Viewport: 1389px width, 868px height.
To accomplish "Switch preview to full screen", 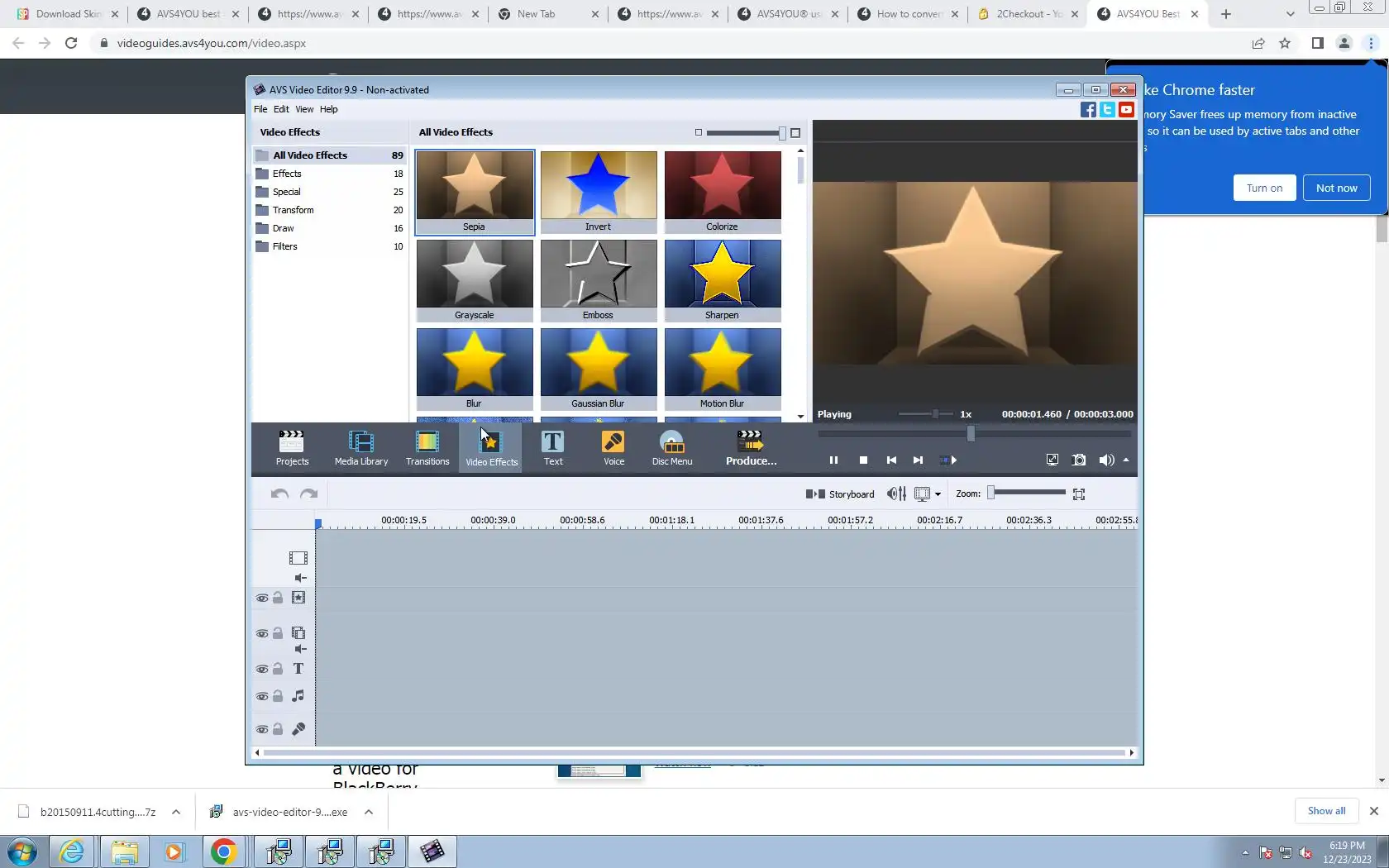I will coord(1052,460).
